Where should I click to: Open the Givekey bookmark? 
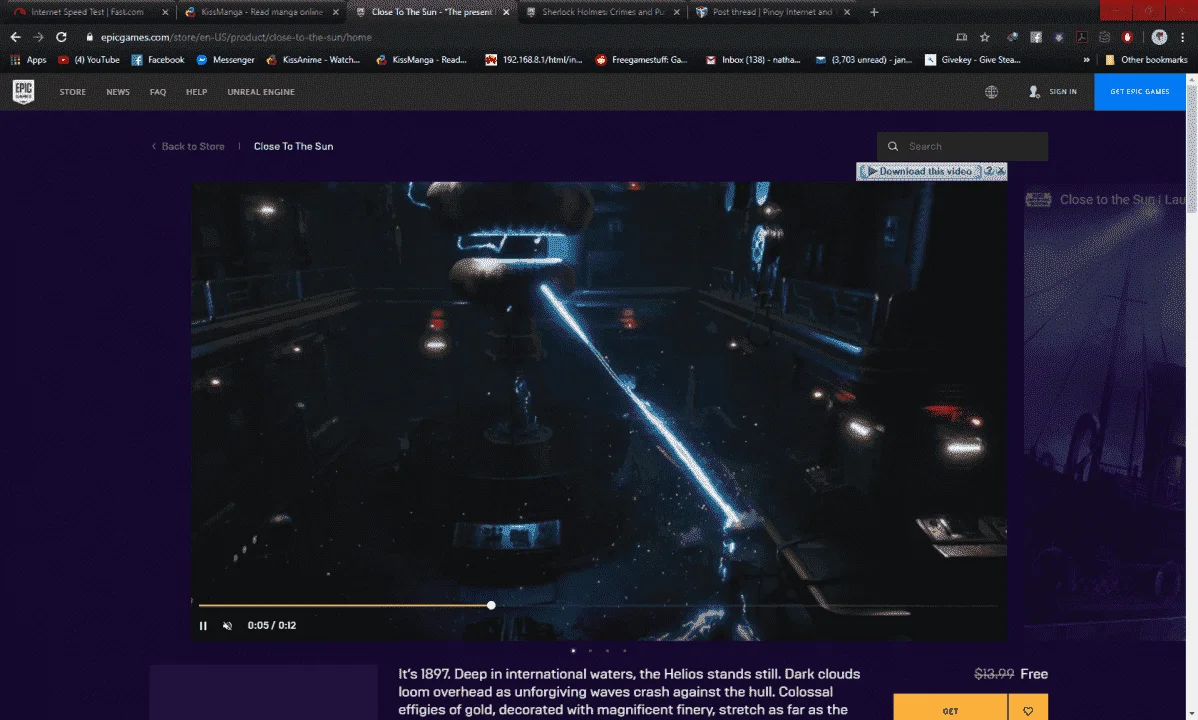tap(972, 60)
